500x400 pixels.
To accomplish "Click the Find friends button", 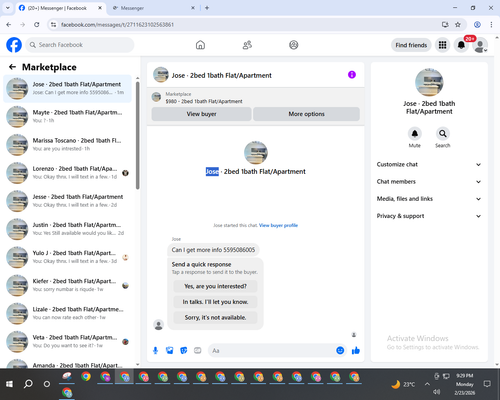I will click(411, 45).
